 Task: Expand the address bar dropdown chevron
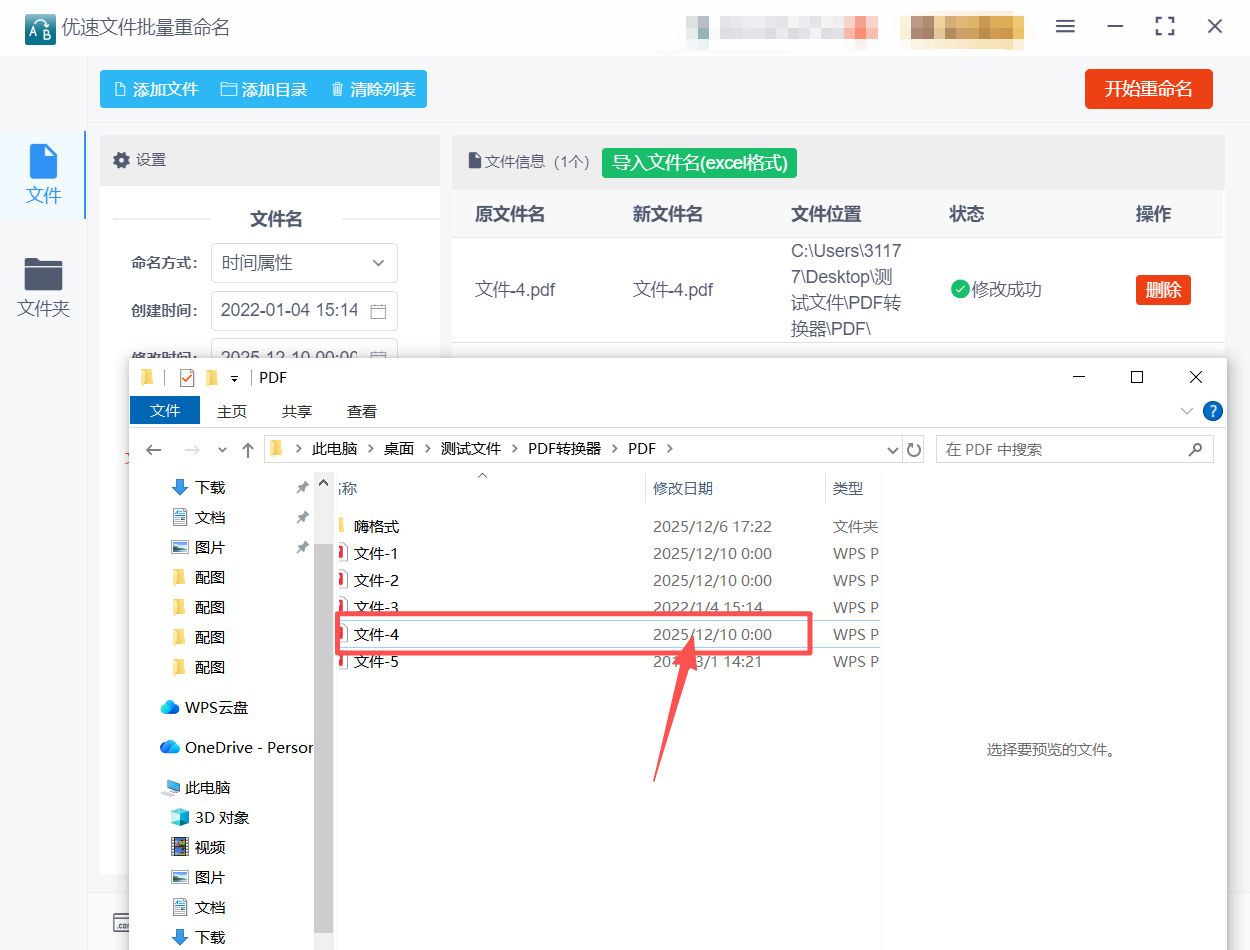pyautogui.click(x=892, y=449)
